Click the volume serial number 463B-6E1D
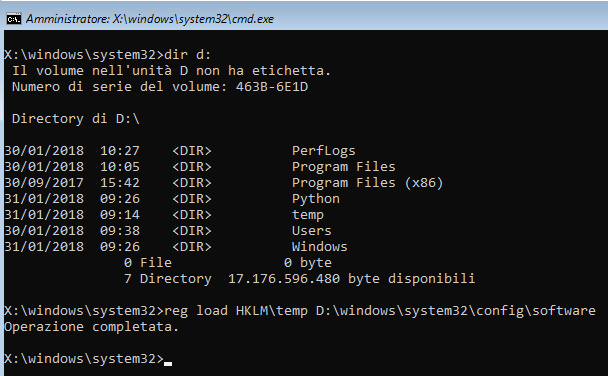608x376 pixels. click(272, 86)
